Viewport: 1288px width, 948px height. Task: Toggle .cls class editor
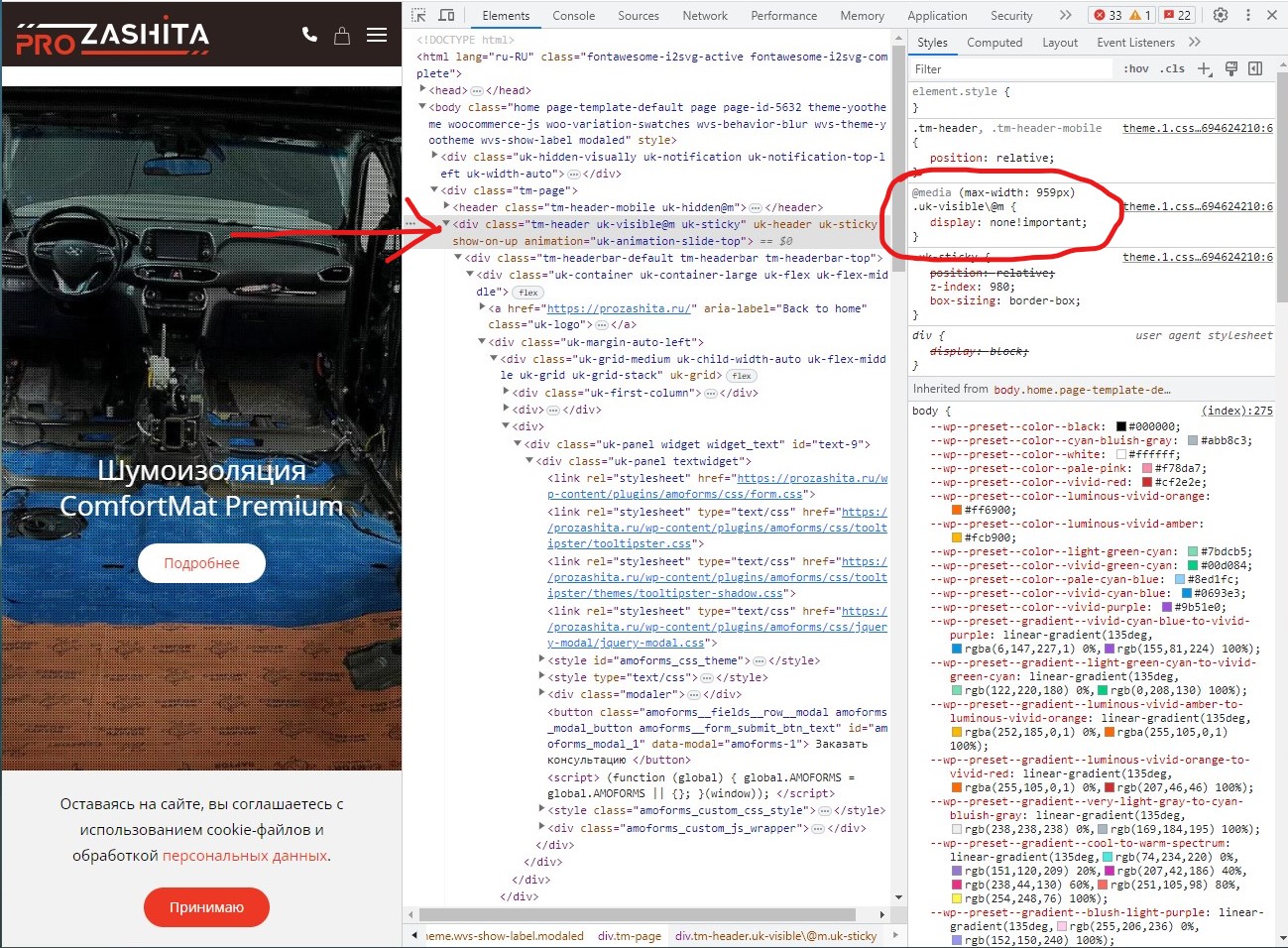click(x=1173, y=68)
